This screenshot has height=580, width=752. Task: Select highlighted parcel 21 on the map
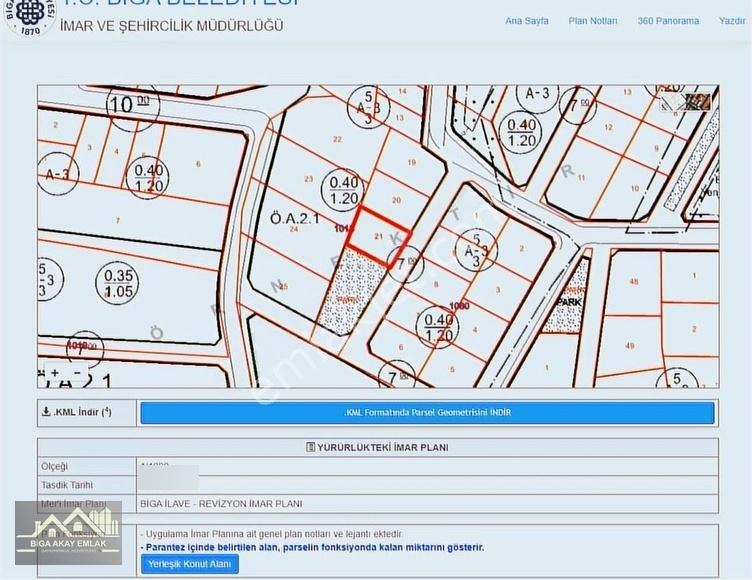[378, 236]
